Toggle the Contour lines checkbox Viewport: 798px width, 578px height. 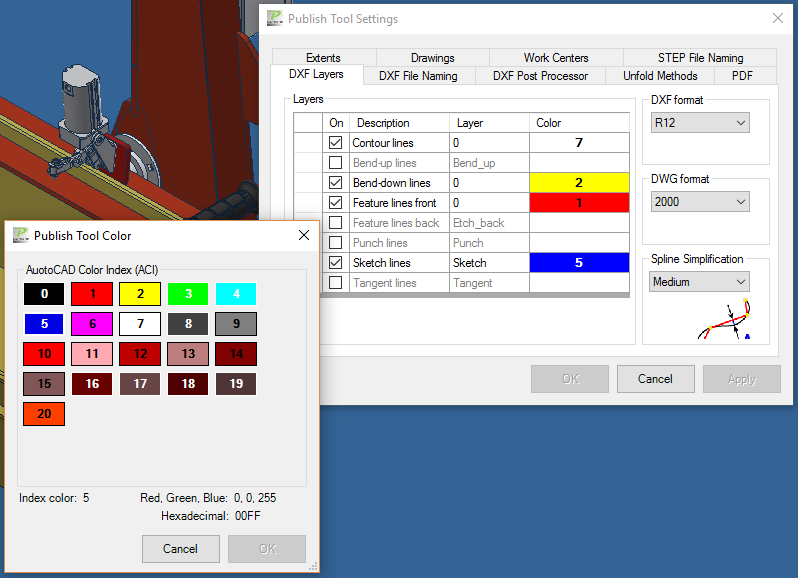click(335, 143)
